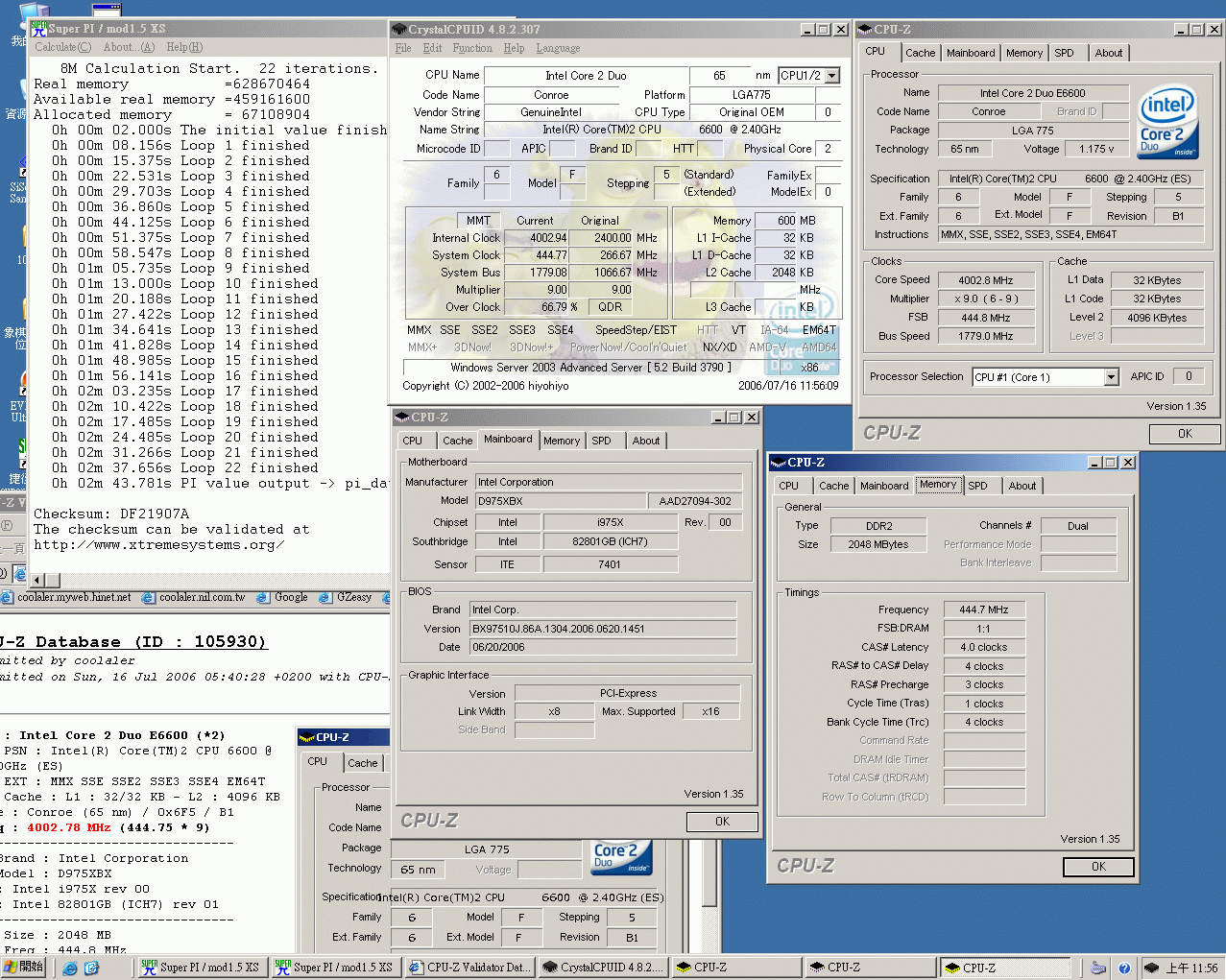This screenshot has width=1226, height=980.
Task: Open the Calculate menu in Super PI
Action: tap(62, 47)
